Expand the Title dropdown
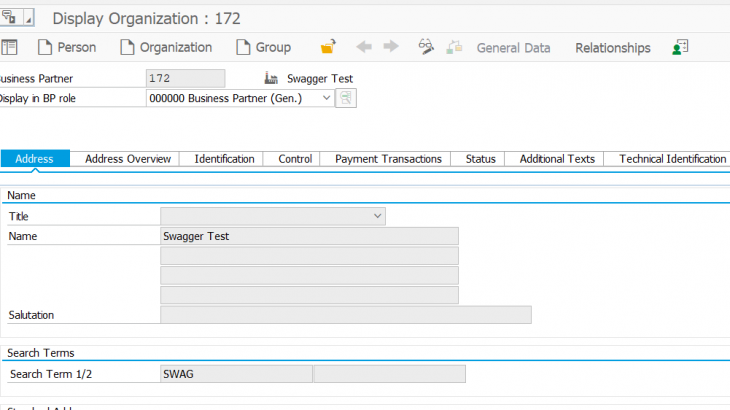The height and width of the screenshot is (410, 730). [x=377, y=216]
